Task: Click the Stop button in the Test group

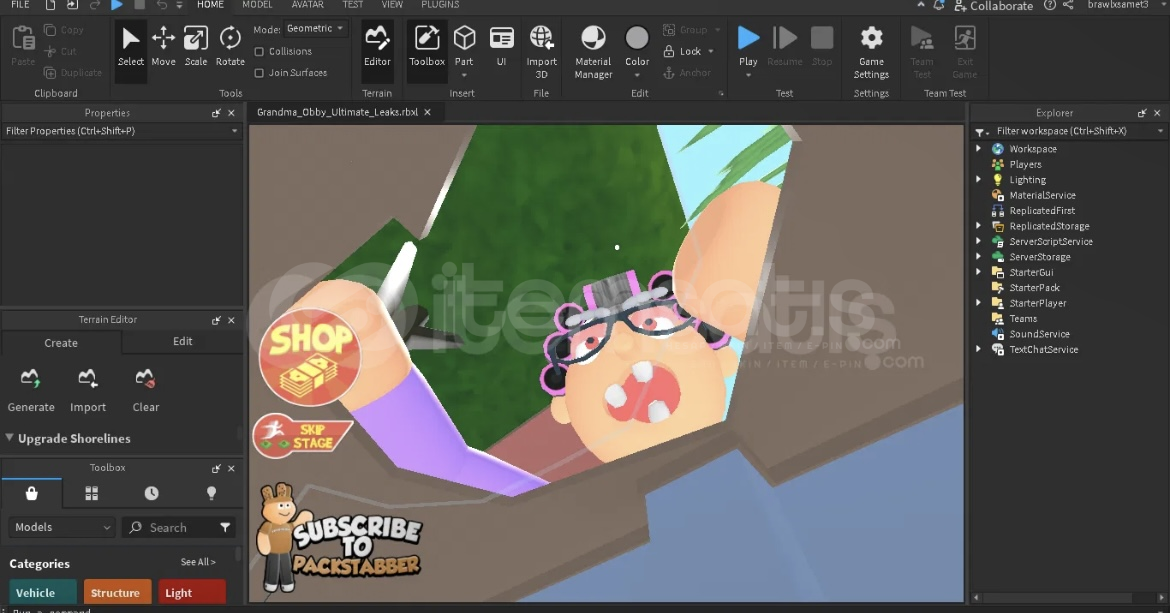Action: click(x=822, y=47)
